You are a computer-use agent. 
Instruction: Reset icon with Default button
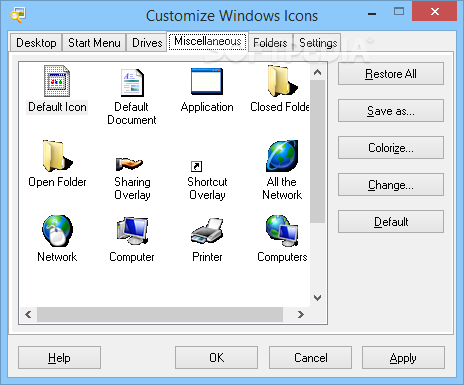click(391, 222)
